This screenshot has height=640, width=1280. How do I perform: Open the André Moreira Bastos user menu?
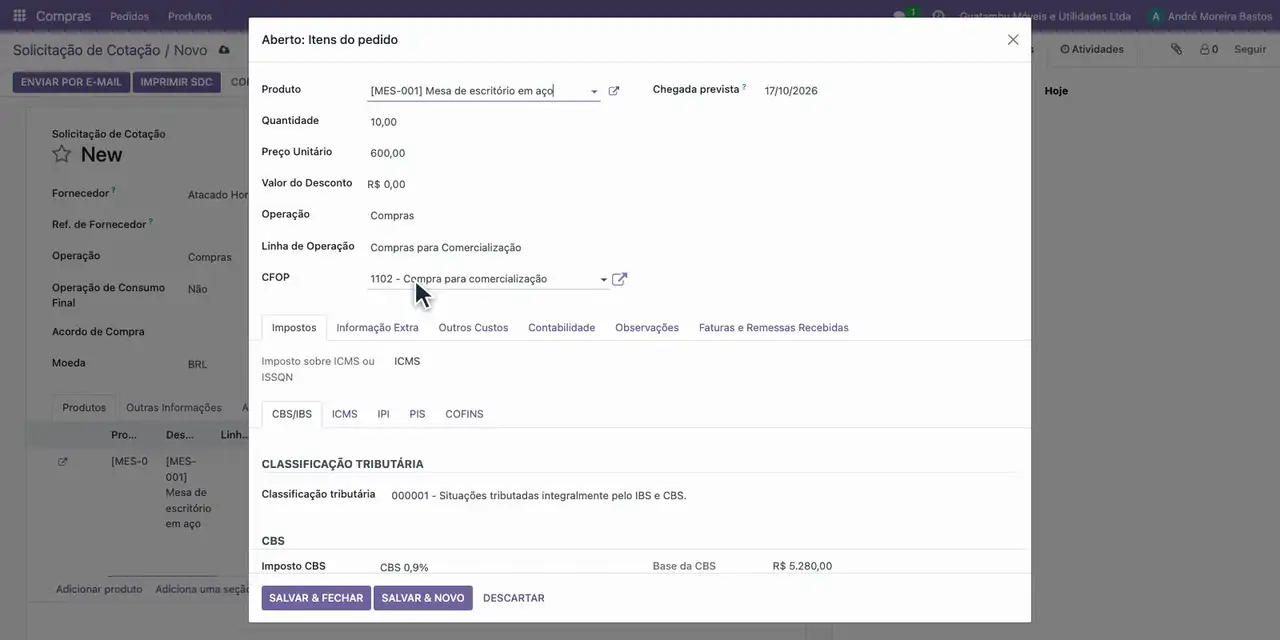point(1210,16)
